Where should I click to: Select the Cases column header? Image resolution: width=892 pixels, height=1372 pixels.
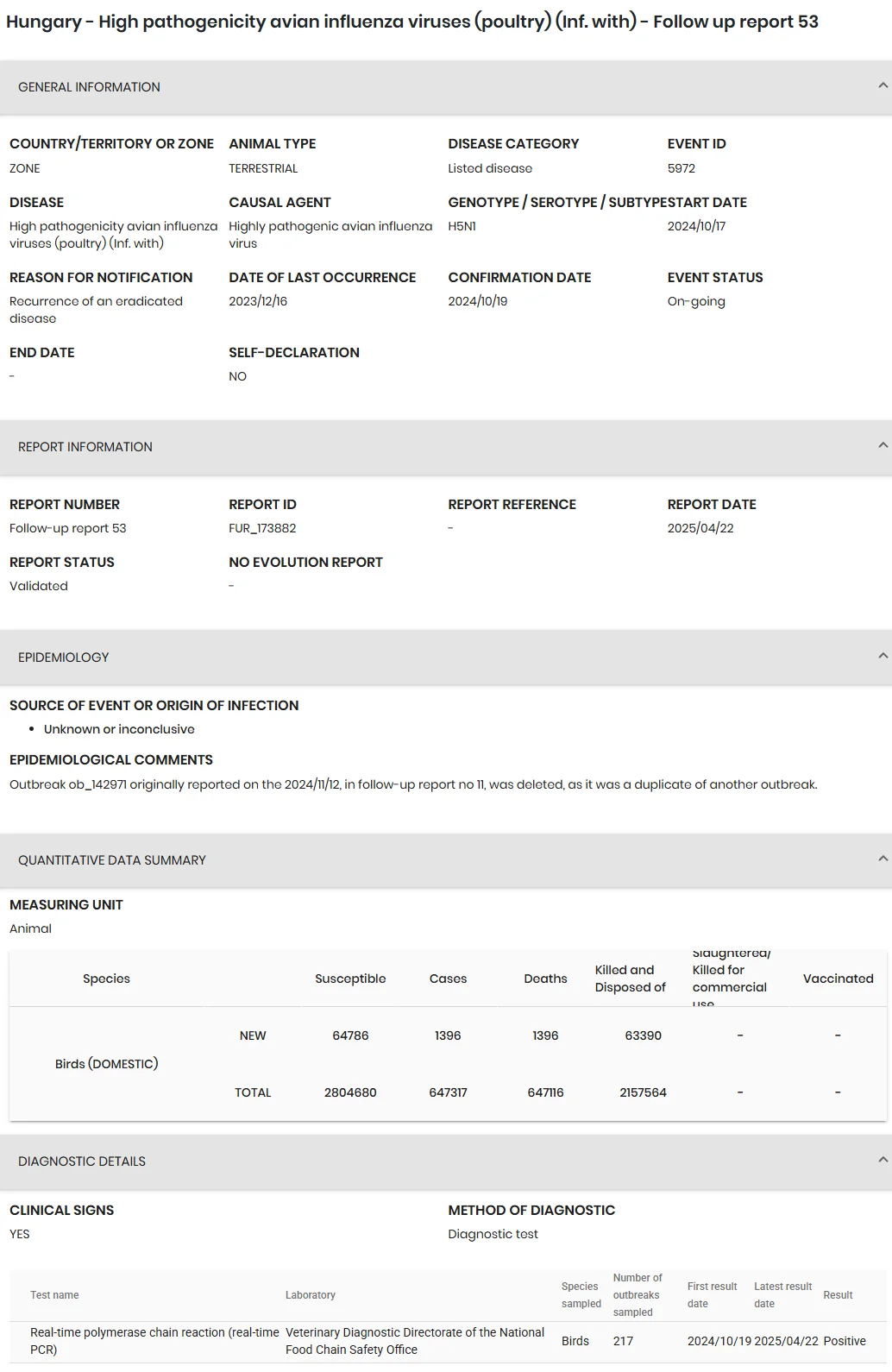pos(448,979)
